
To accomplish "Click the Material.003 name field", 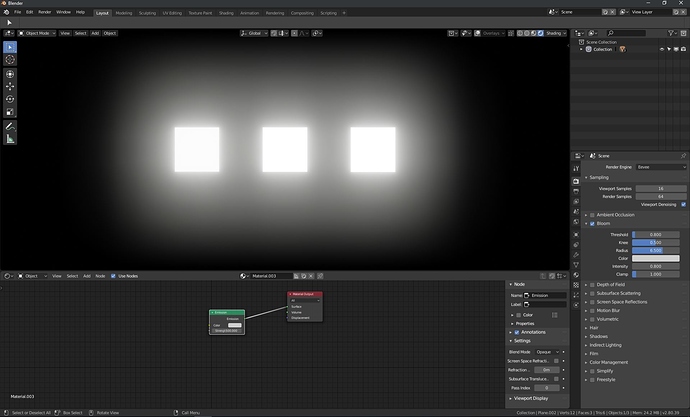I will (272, 276).
